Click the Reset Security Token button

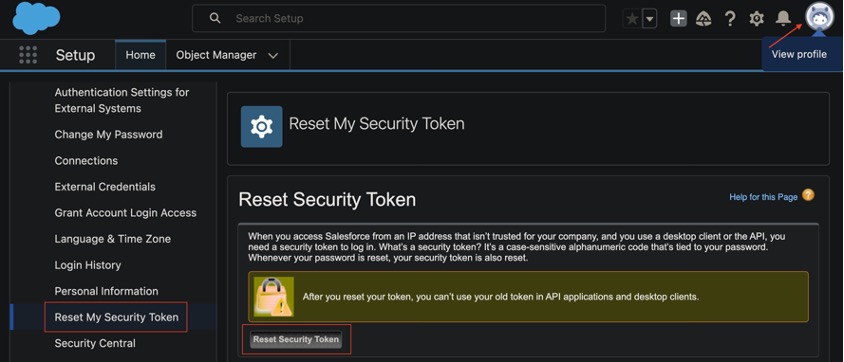coord(296,339)
